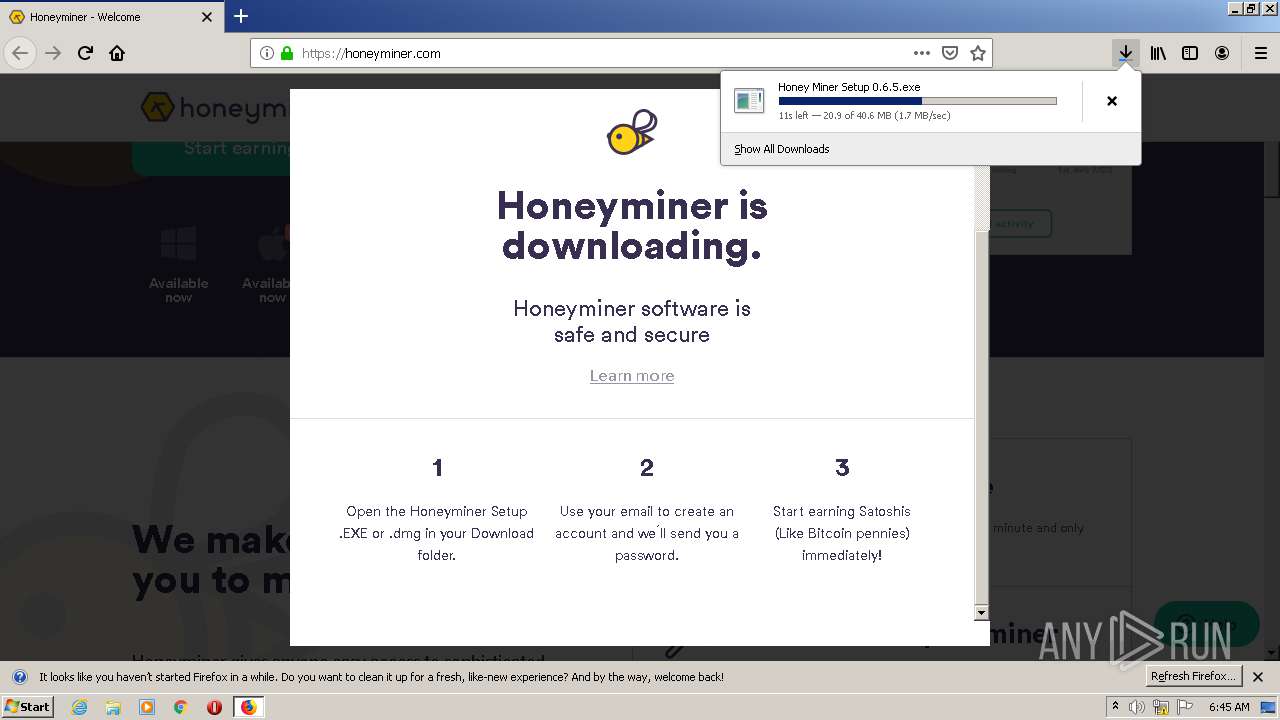Click the volume speaker tray icon

point(1137,707)
